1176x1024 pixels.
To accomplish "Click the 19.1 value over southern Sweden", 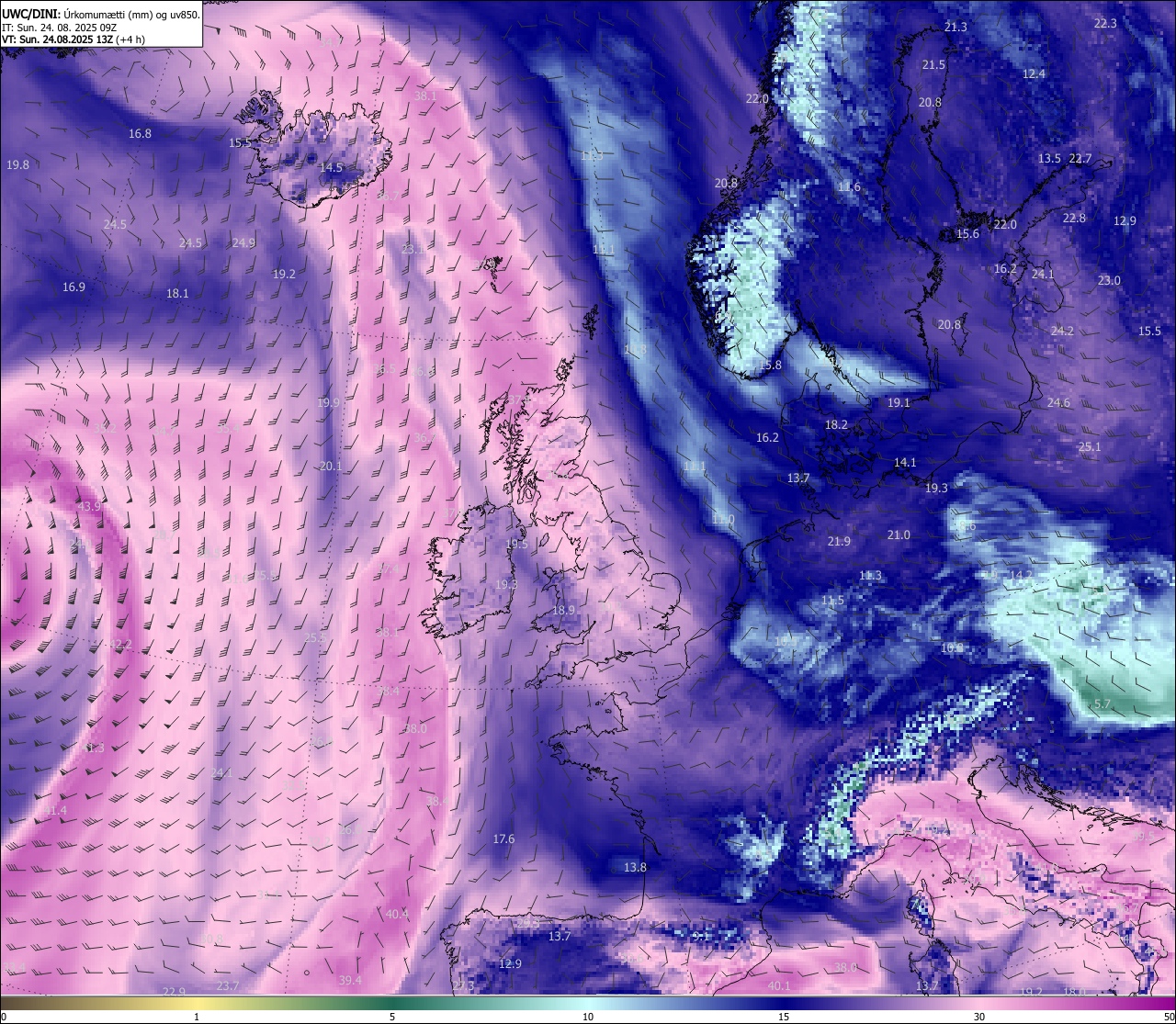I will tap(899, 402).
